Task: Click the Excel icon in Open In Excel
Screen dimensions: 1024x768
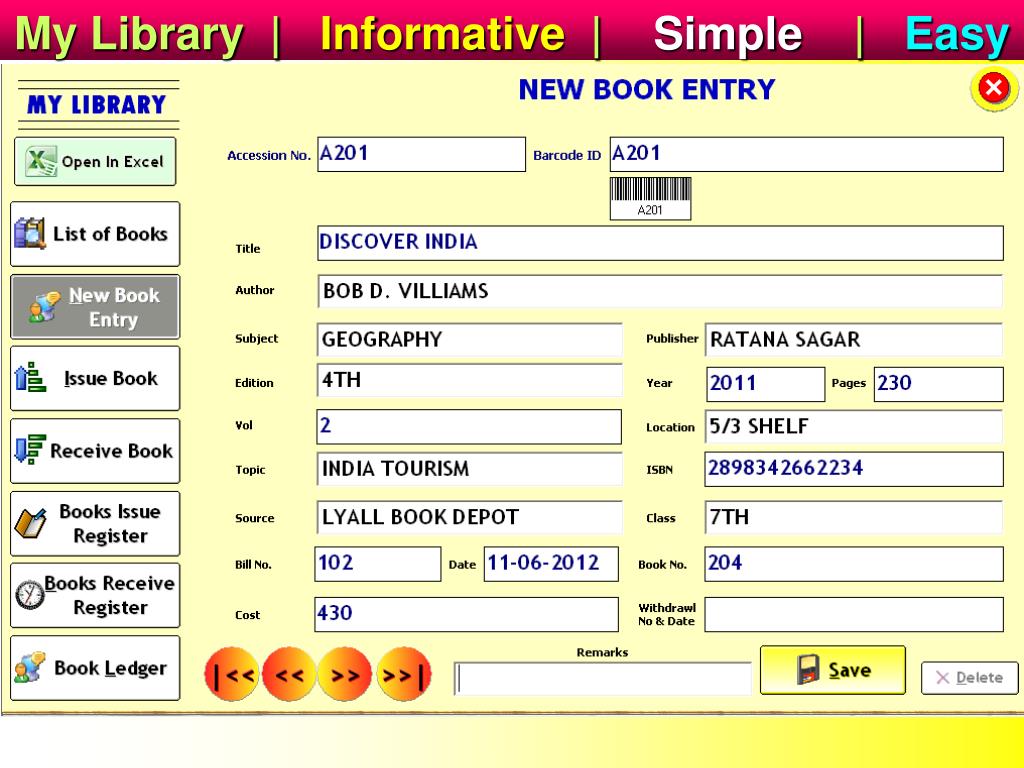Action: click(x=40, y=161)
